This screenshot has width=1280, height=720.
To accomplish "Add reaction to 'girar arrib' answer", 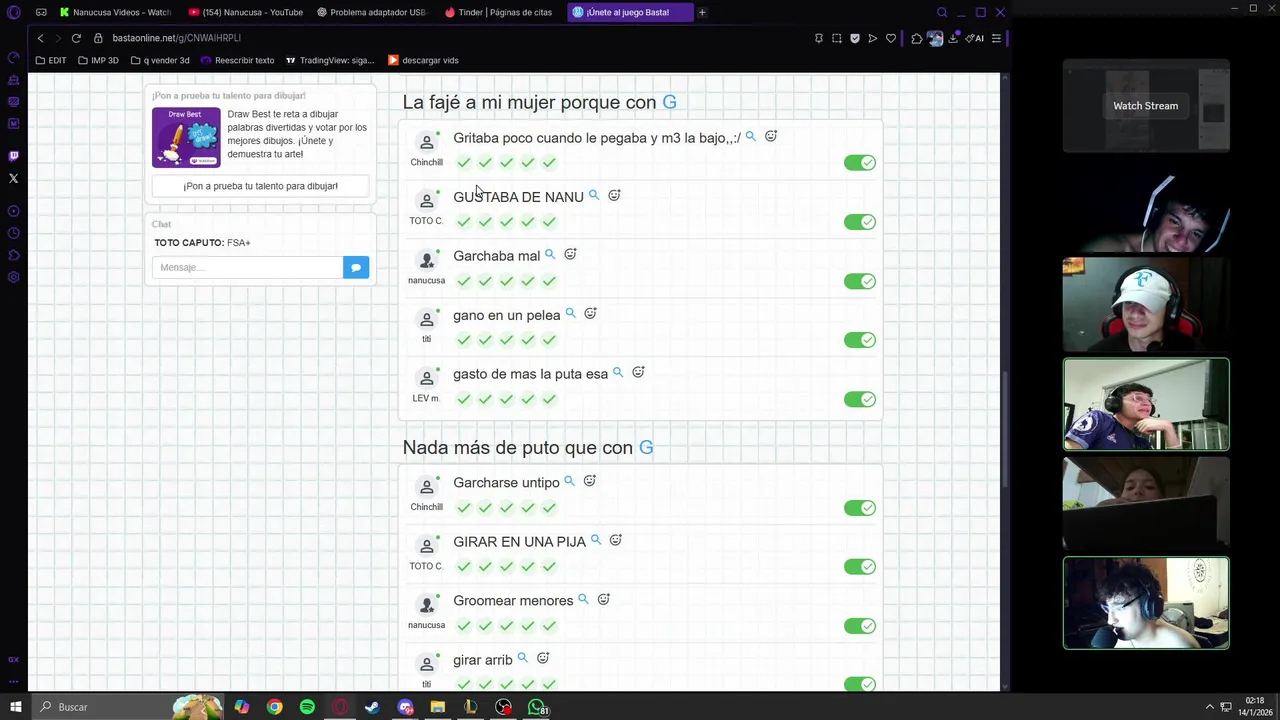I will click(543, 658).
